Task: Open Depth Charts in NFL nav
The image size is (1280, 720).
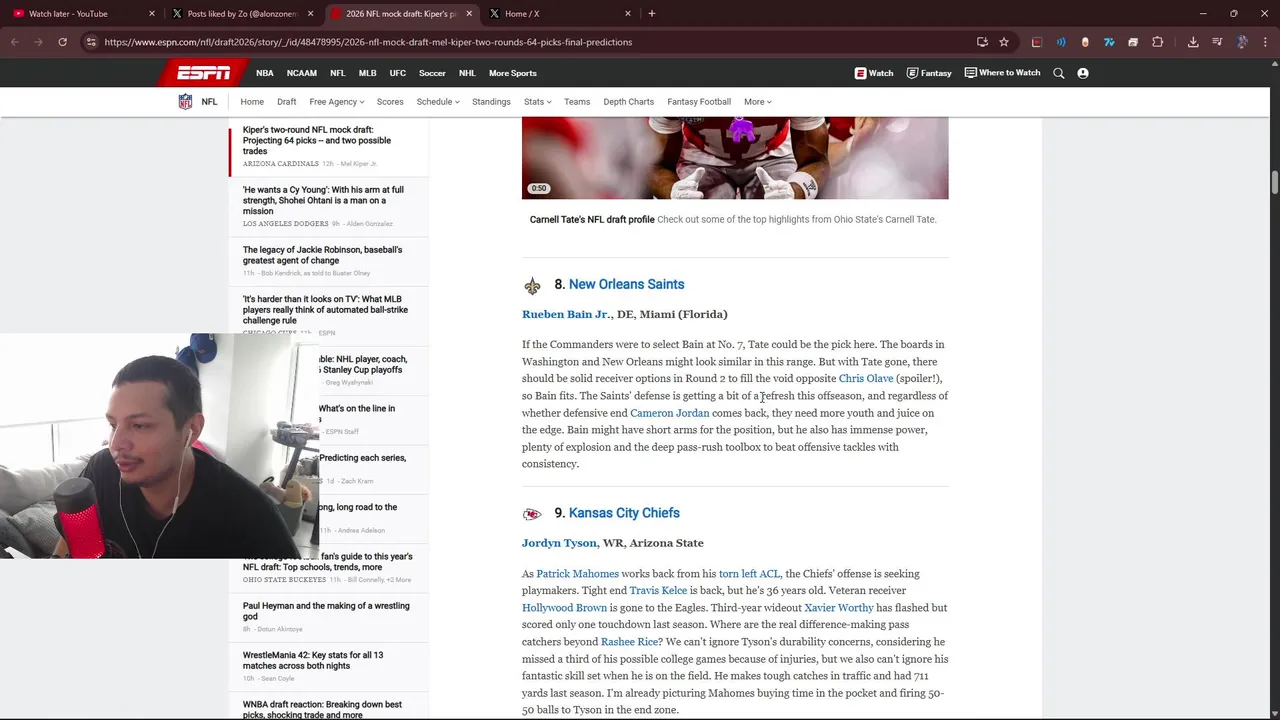Action: [x=629, y=102]
